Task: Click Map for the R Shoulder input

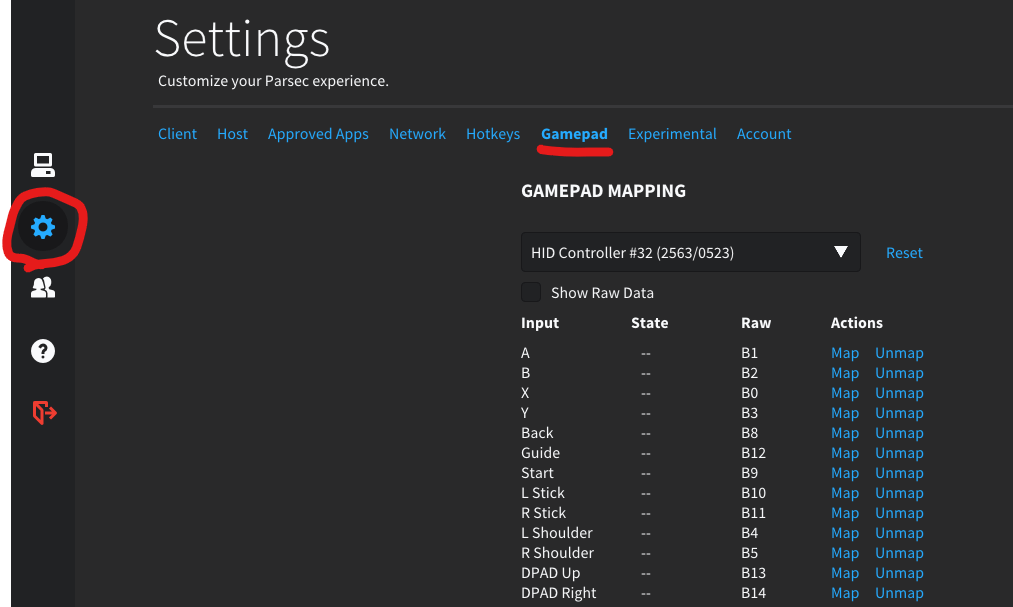Action: click(x=844, y=553)
